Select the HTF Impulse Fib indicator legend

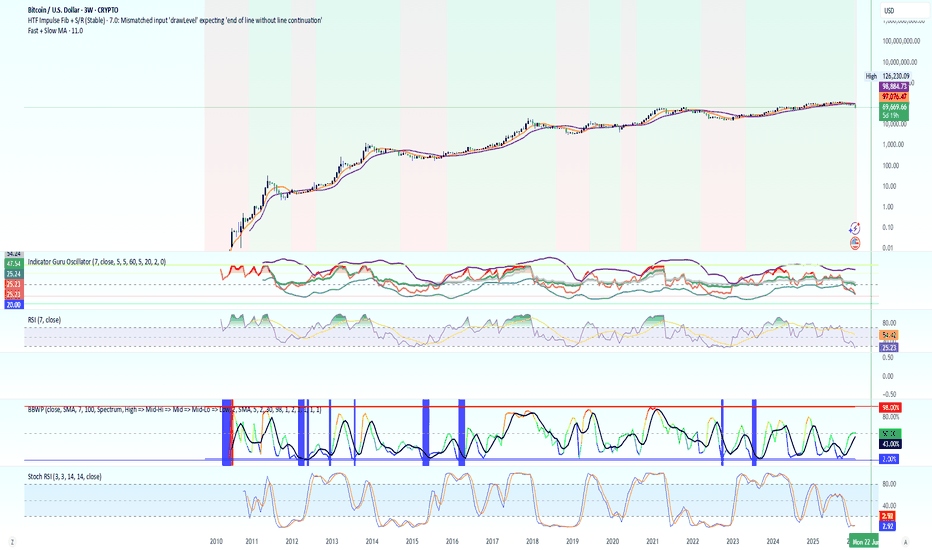click(x=175, y=20)
